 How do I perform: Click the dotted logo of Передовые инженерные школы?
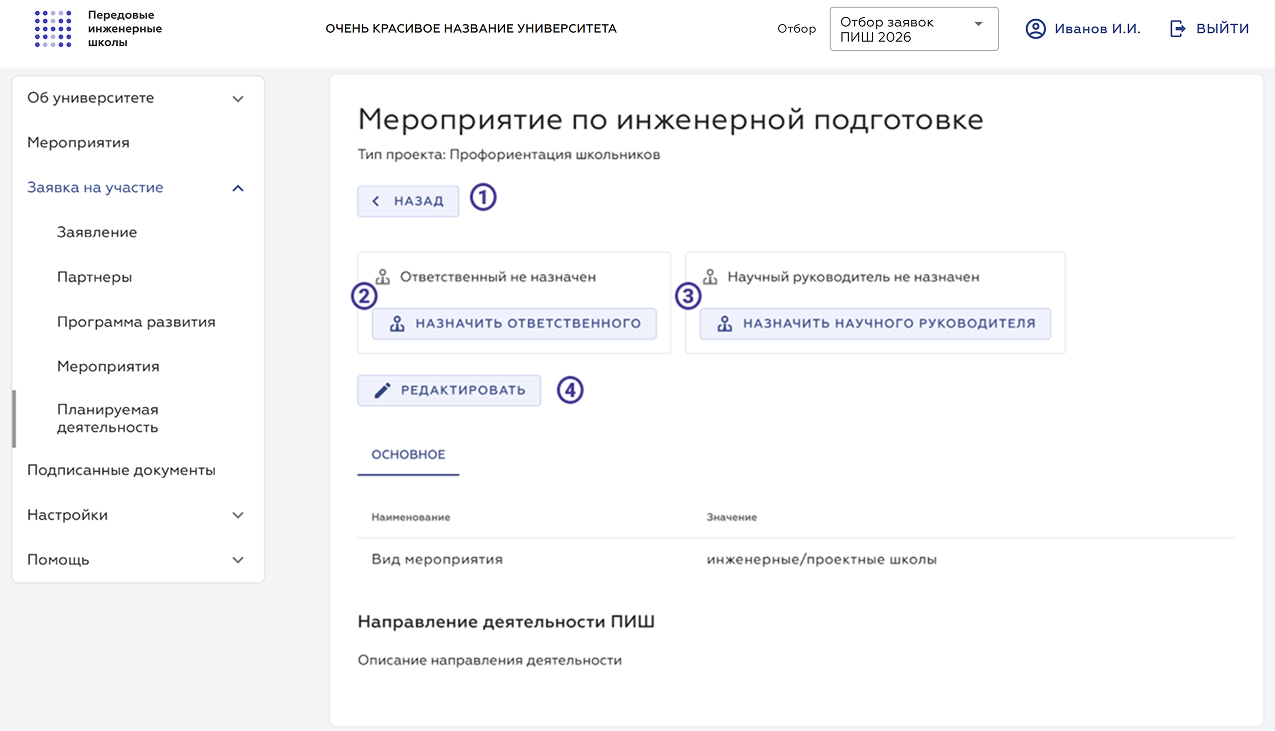tap(53, 29)
